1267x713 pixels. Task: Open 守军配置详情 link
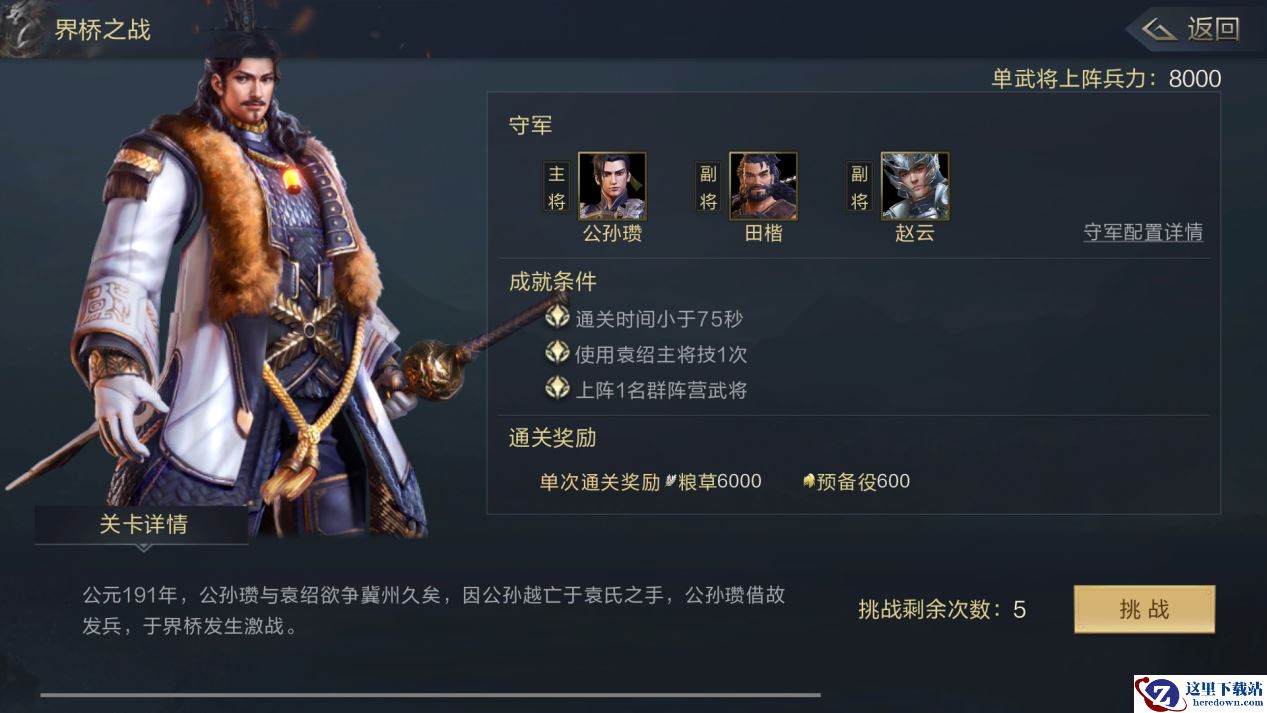pyautogui.click(x=1143, y=232)
